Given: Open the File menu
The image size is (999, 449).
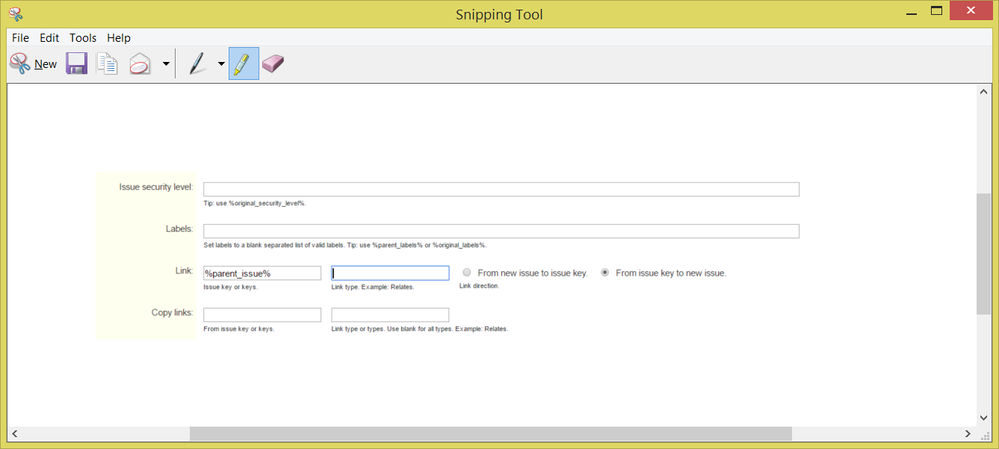Looking at the screenshot, I should (20, 38).
